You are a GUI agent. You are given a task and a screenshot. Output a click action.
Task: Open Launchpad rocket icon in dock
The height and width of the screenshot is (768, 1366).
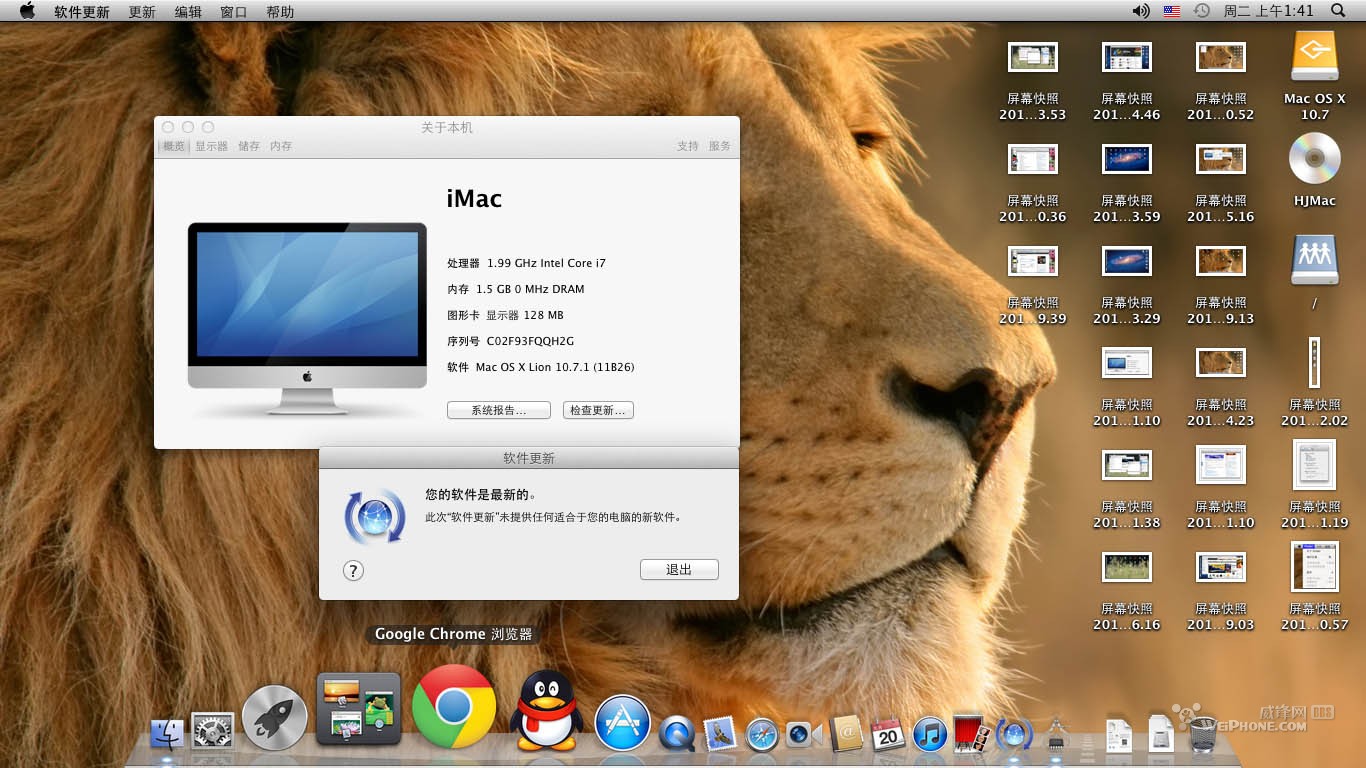coord(274,718)
